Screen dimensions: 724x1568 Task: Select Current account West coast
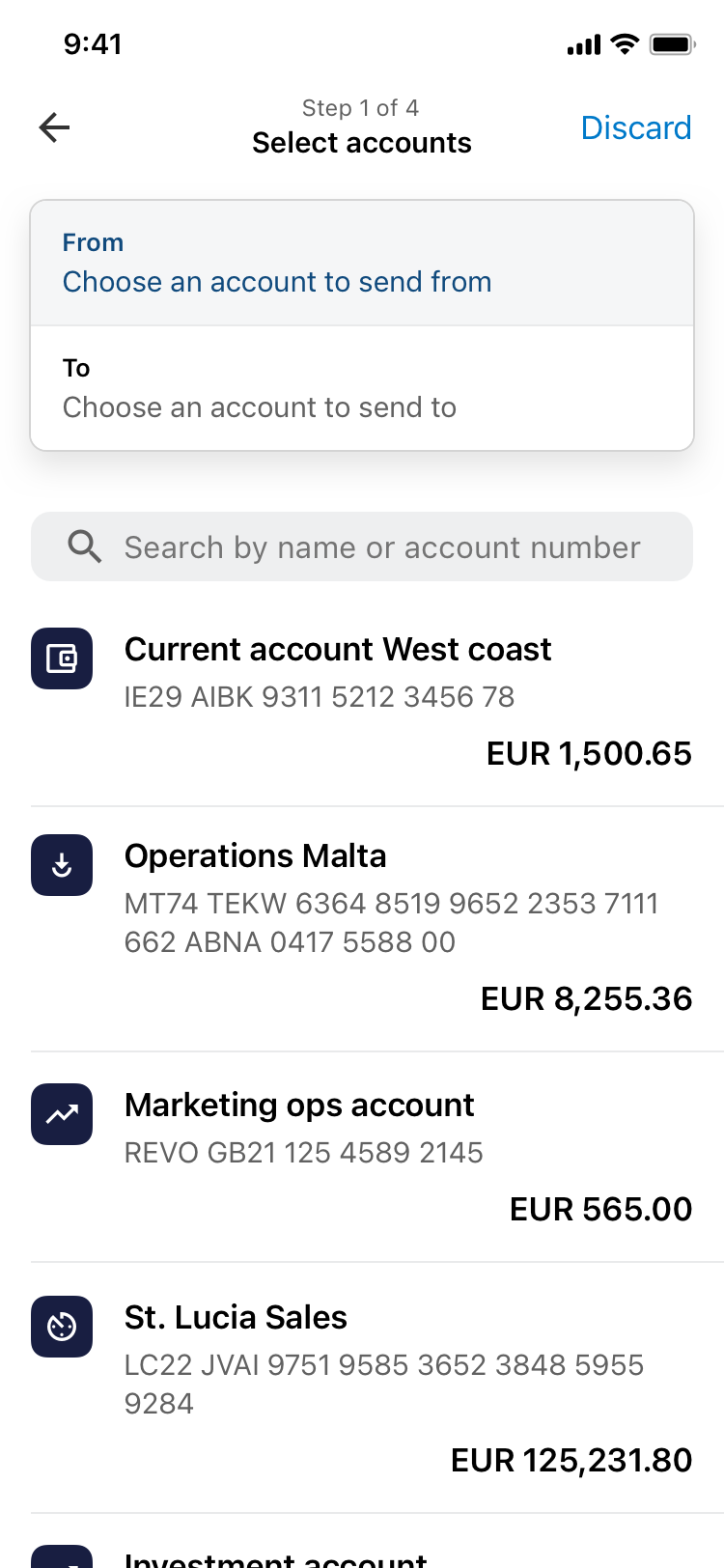coord(338,650)
